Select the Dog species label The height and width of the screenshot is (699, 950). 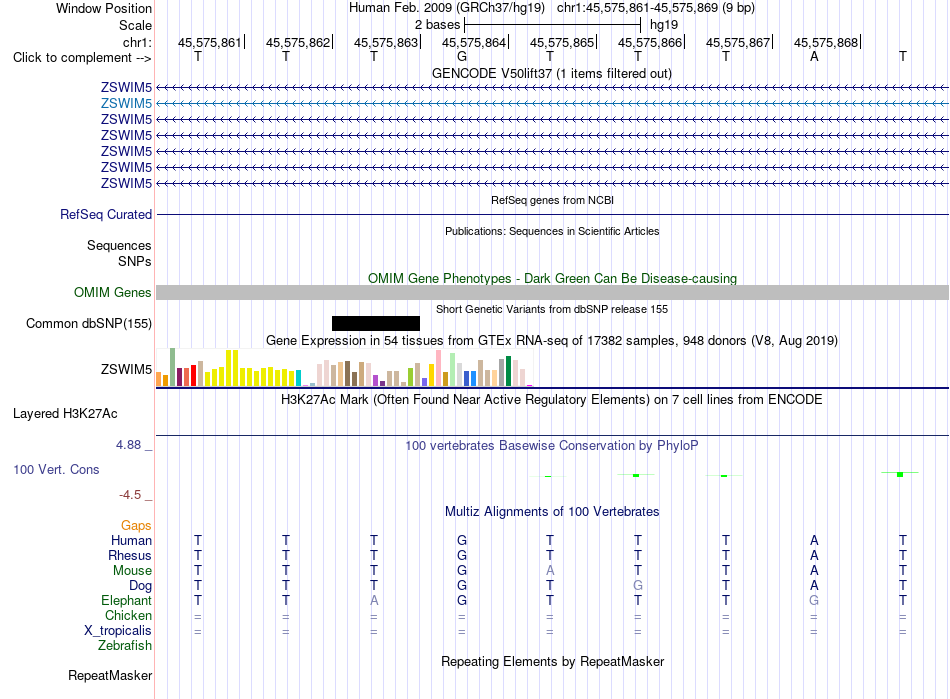point(140,586)
